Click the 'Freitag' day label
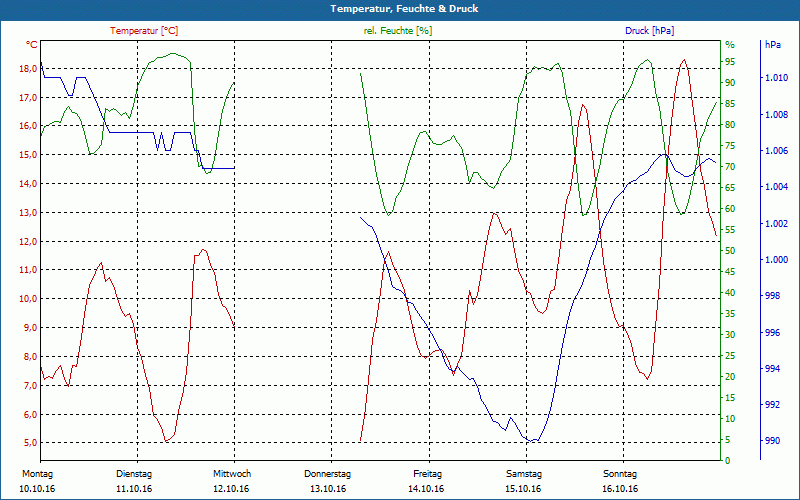 pos(428,474)
